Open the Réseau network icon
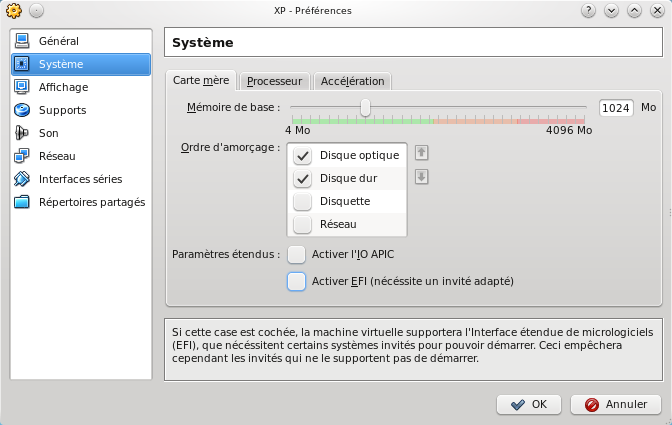 click(x=22, y=156)
